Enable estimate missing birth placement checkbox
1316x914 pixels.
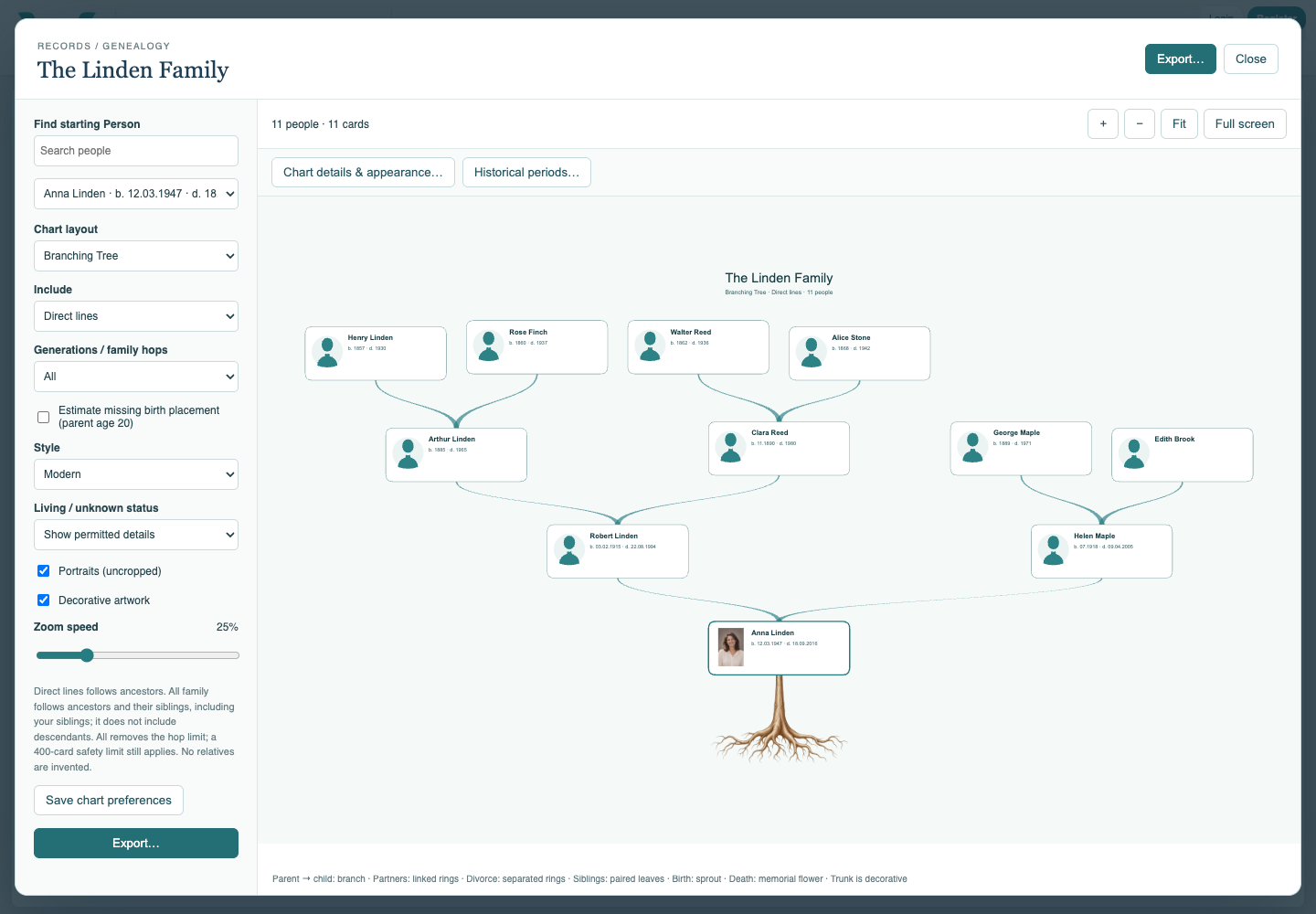tap(43, 417)
